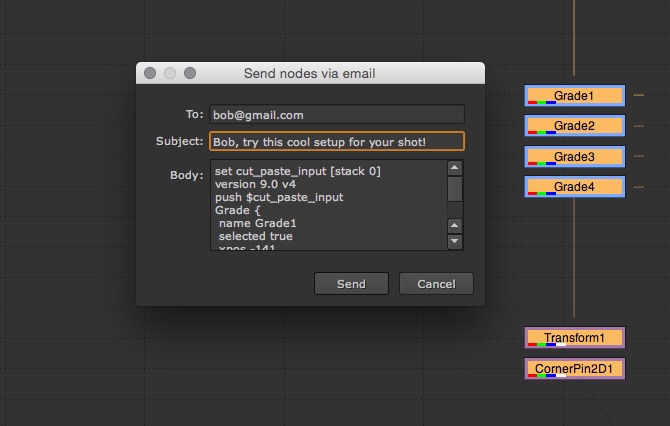Zoom the Send nodes dialog window
This screenshot has width=670, height=426.
(190, 73)
